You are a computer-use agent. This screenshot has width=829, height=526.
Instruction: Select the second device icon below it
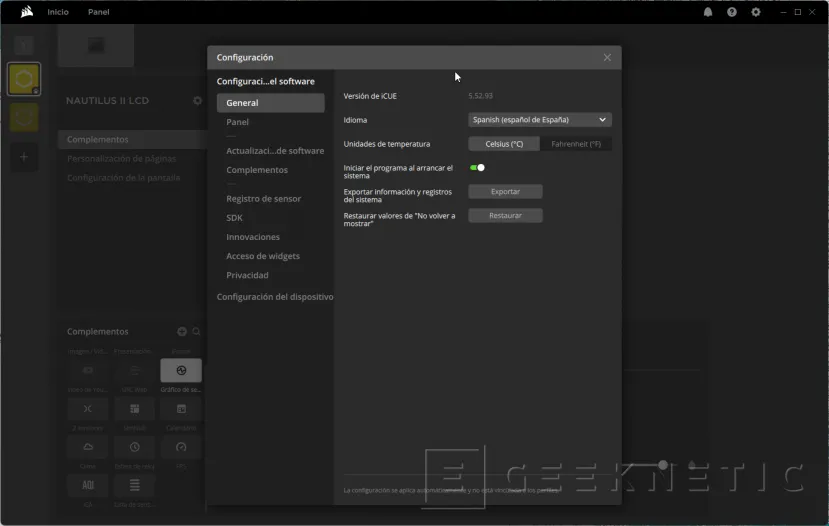(x=24, y=117)
